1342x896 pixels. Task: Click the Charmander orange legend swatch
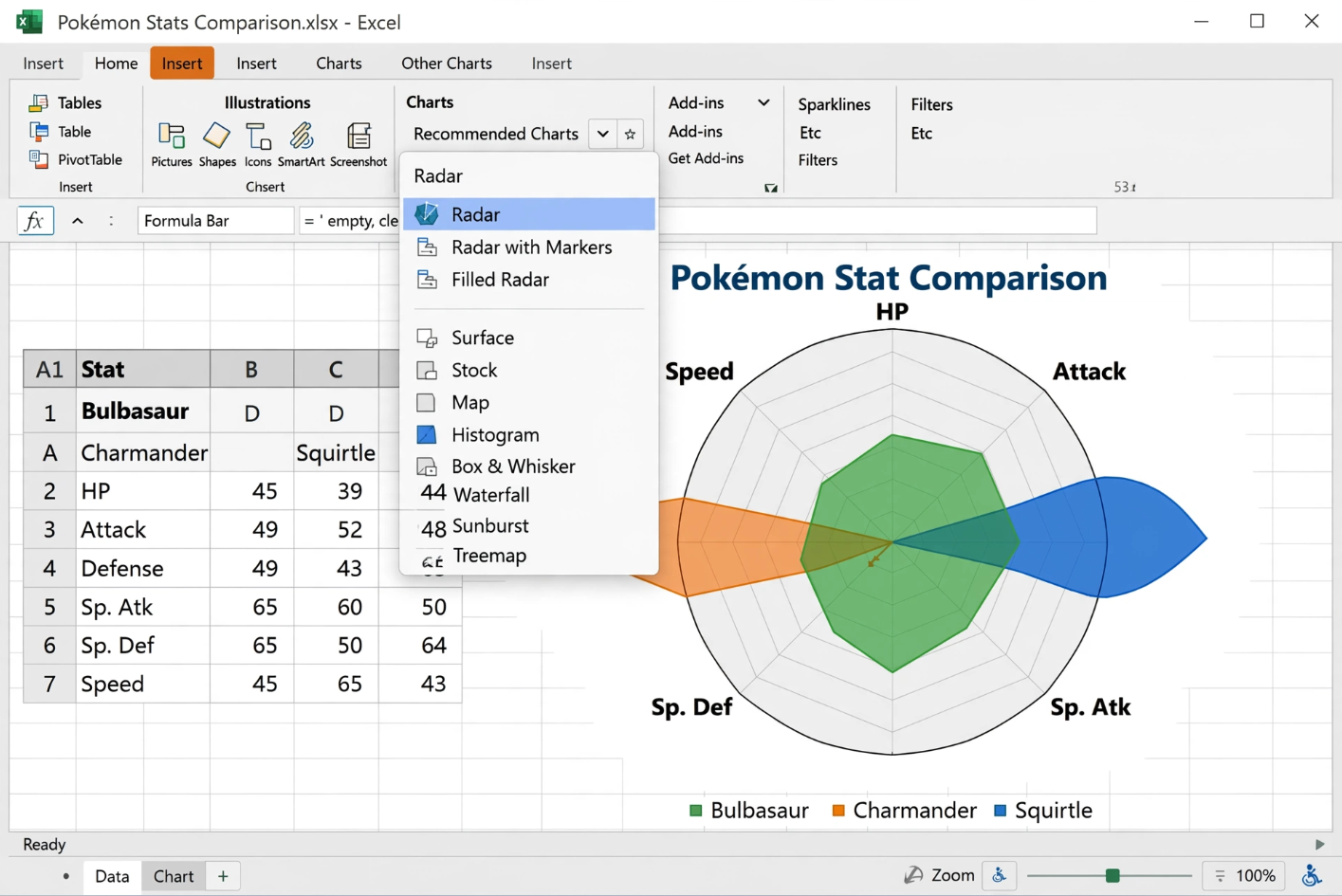point(838,811)
